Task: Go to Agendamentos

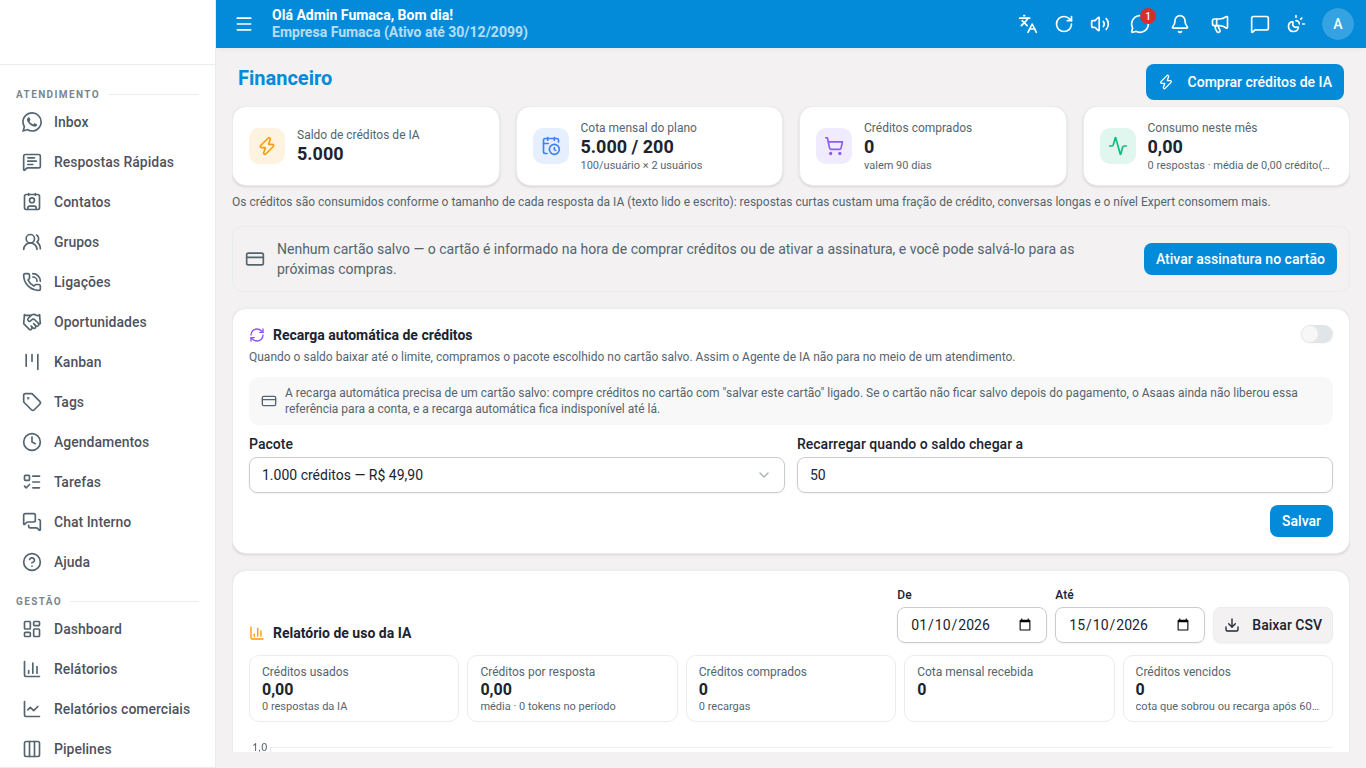Action: pos(108,442)
